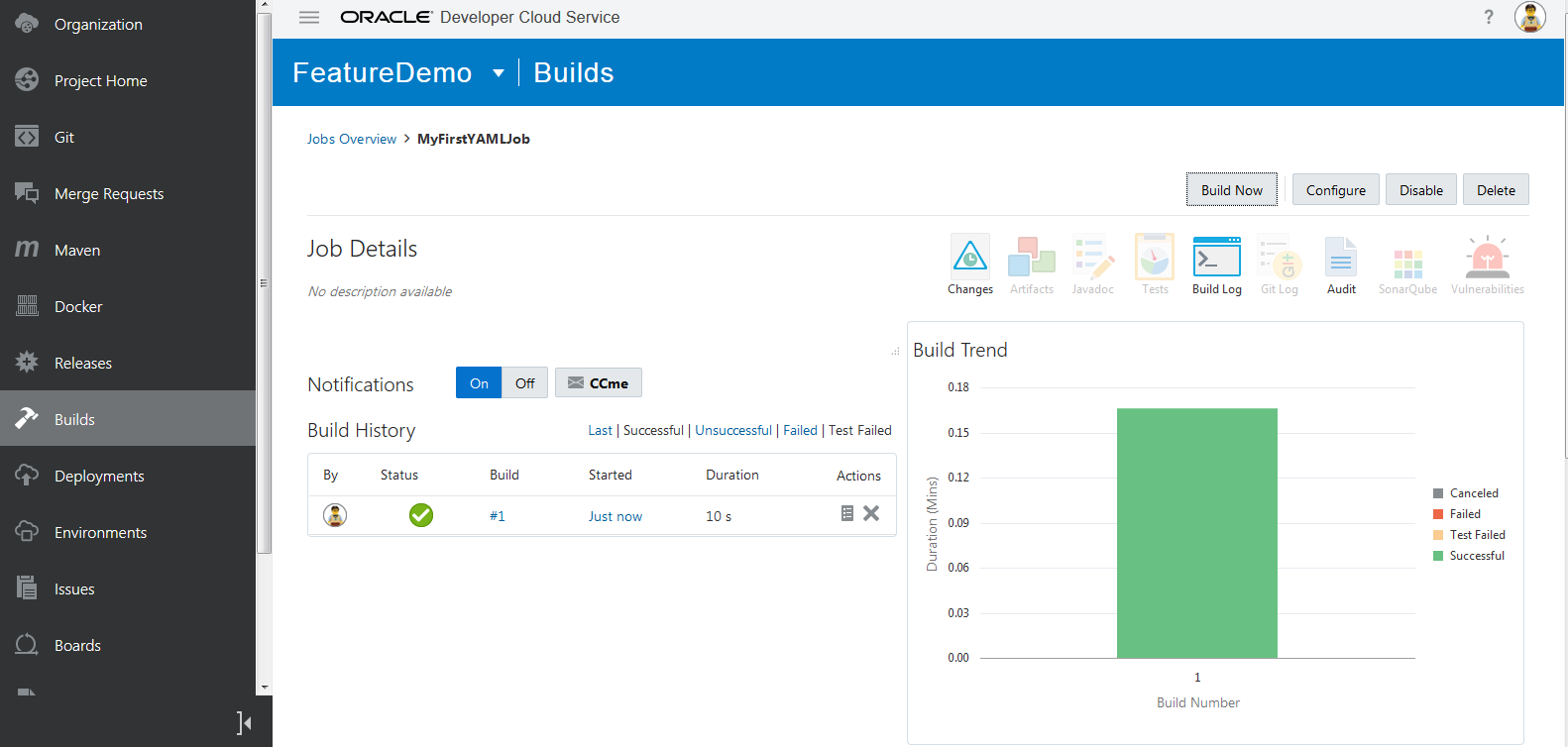The height and width of the screenshot is (747, 1568).
Task: Click the hamburger menu icon
Action: coord(309,17)
